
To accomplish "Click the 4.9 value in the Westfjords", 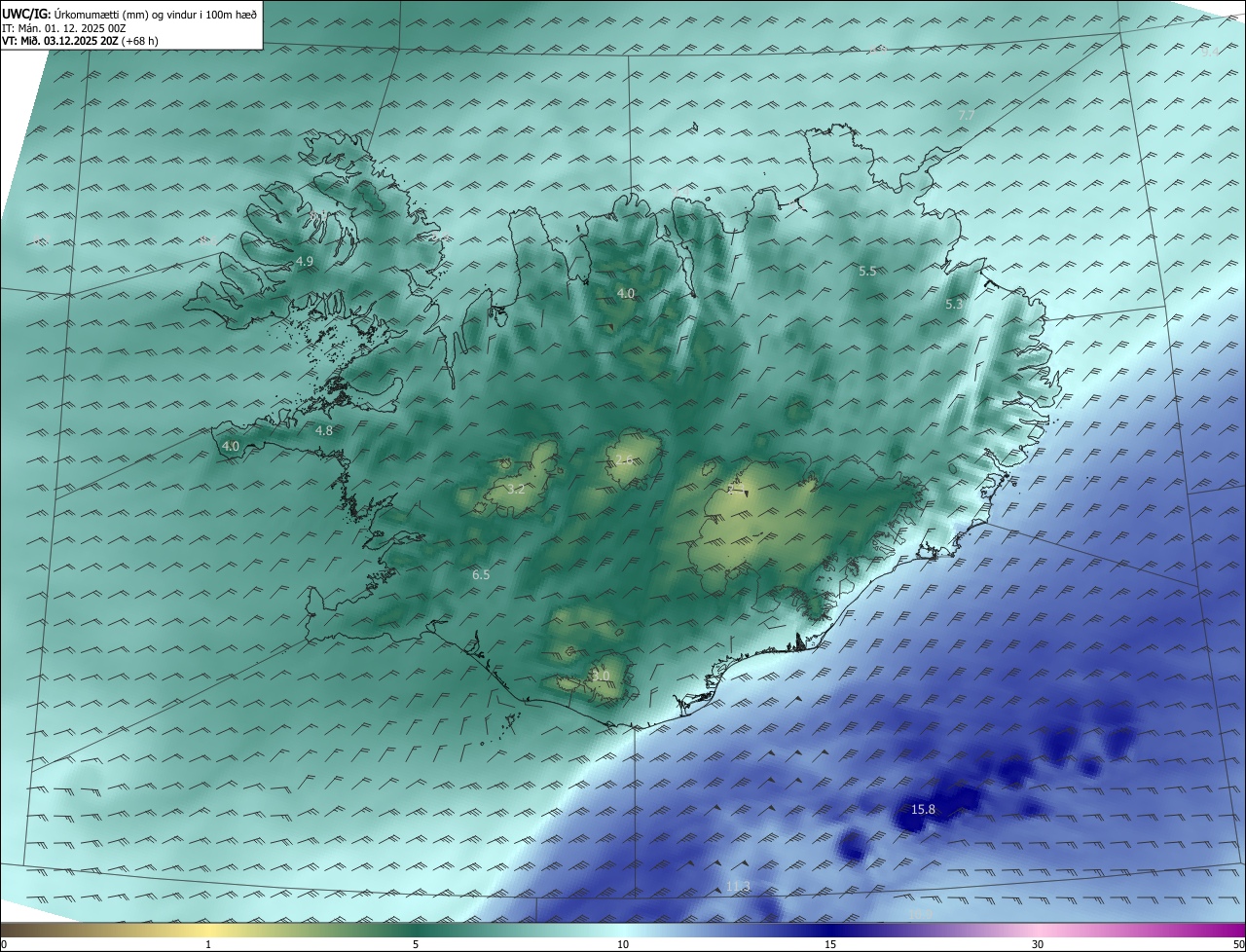I will tap(305, 262).
